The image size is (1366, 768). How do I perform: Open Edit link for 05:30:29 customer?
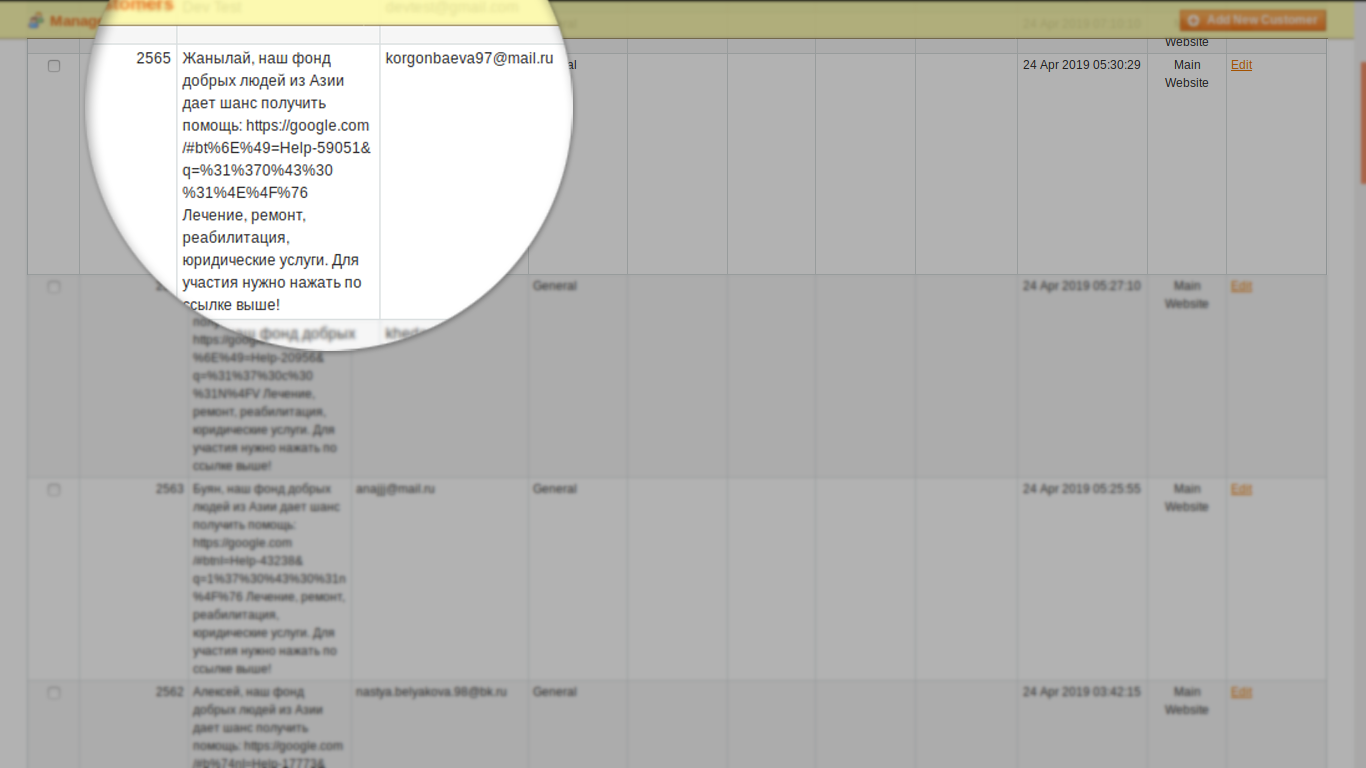click(1241, 65)
